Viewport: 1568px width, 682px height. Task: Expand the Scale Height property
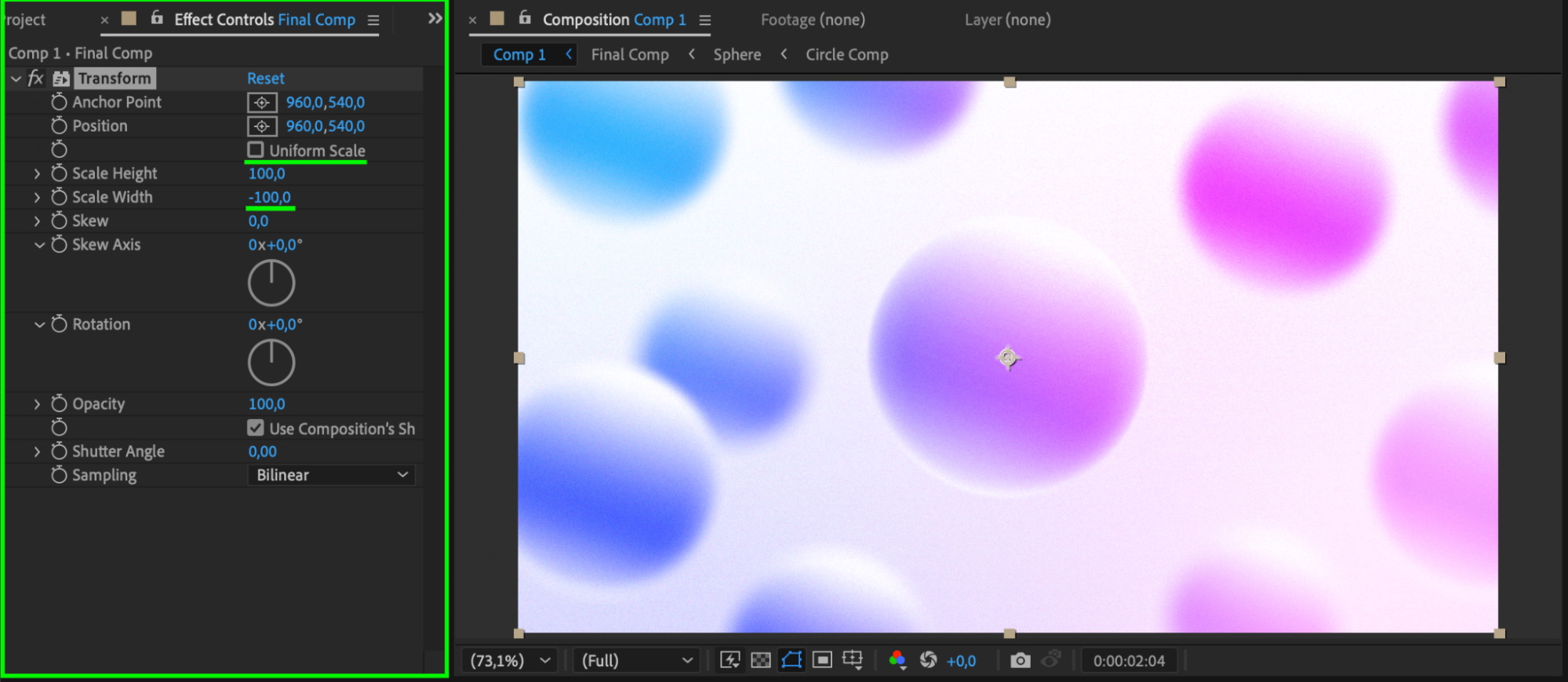click(x=37, y=173)
